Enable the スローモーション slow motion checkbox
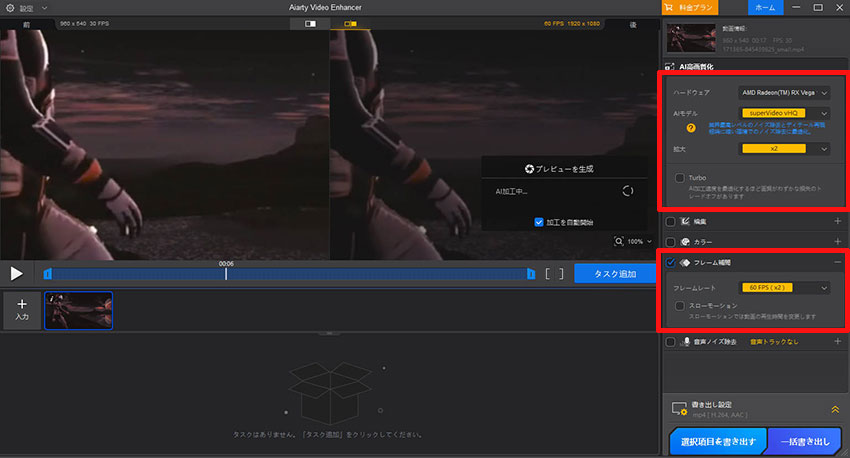The image size is (850, 458). coord(679,306)
